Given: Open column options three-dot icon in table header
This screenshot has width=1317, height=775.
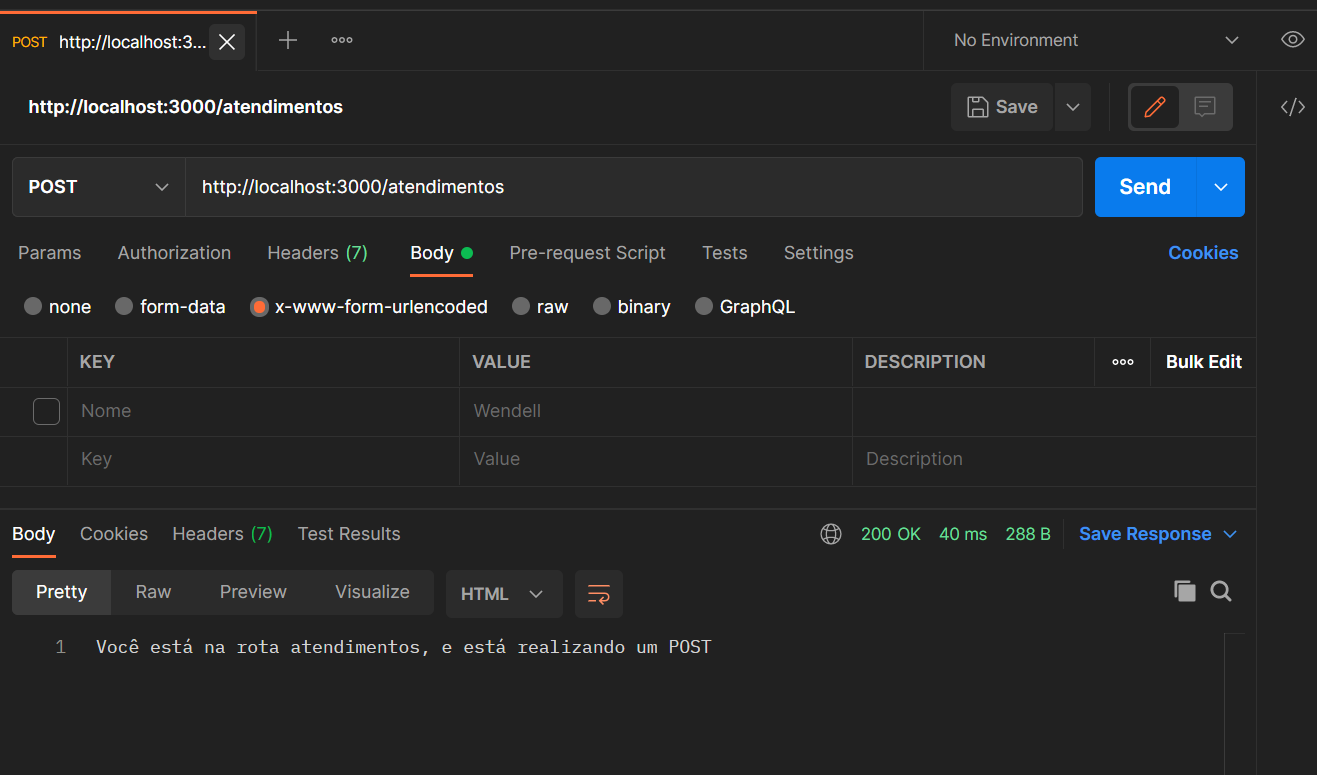Looking at the screenshot, I should click(x=1123, y=362).
